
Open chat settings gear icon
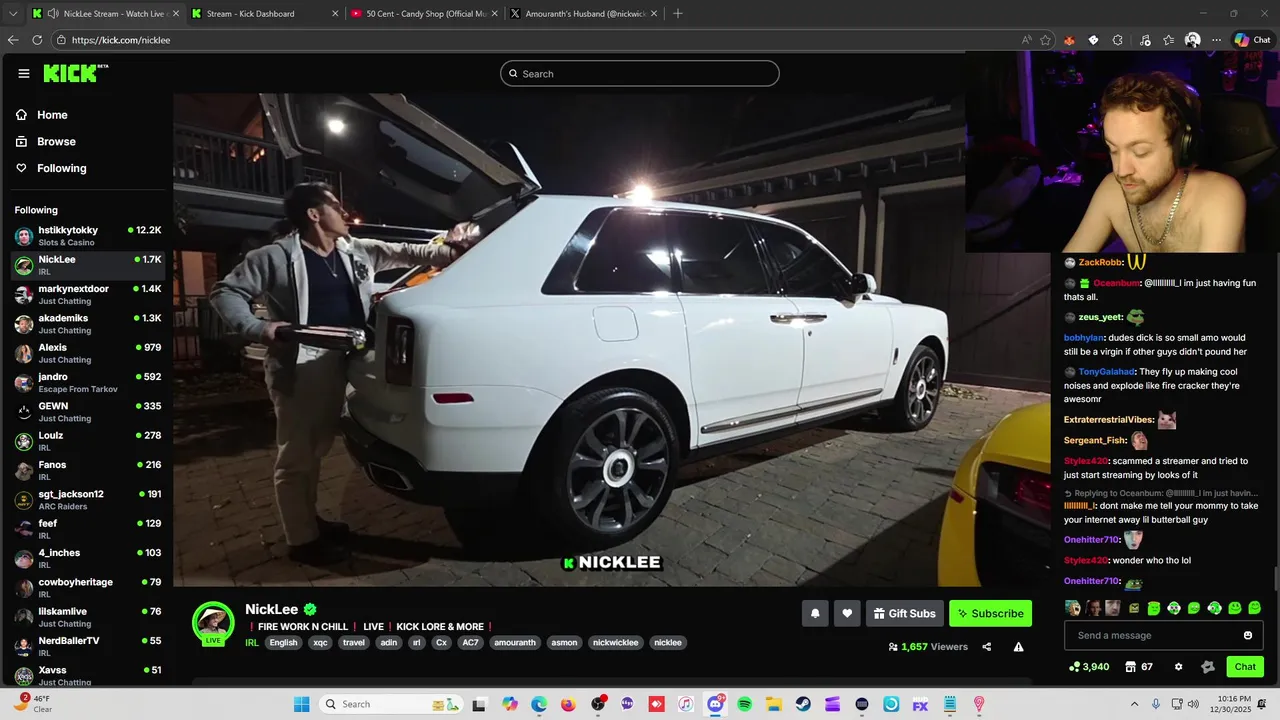tap(1178, 667)
